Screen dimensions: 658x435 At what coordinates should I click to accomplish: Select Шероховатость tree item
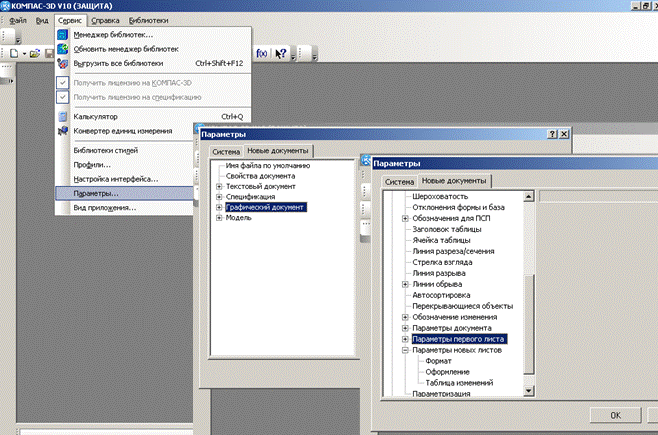pos(440,196)
